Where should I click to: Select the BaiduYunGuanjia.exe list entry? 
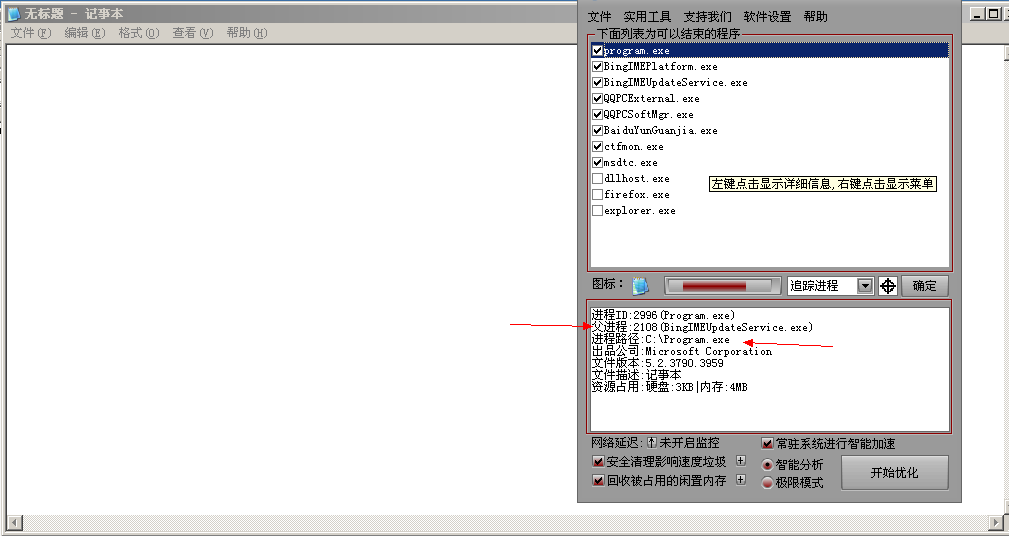click(x=660, y=131)
